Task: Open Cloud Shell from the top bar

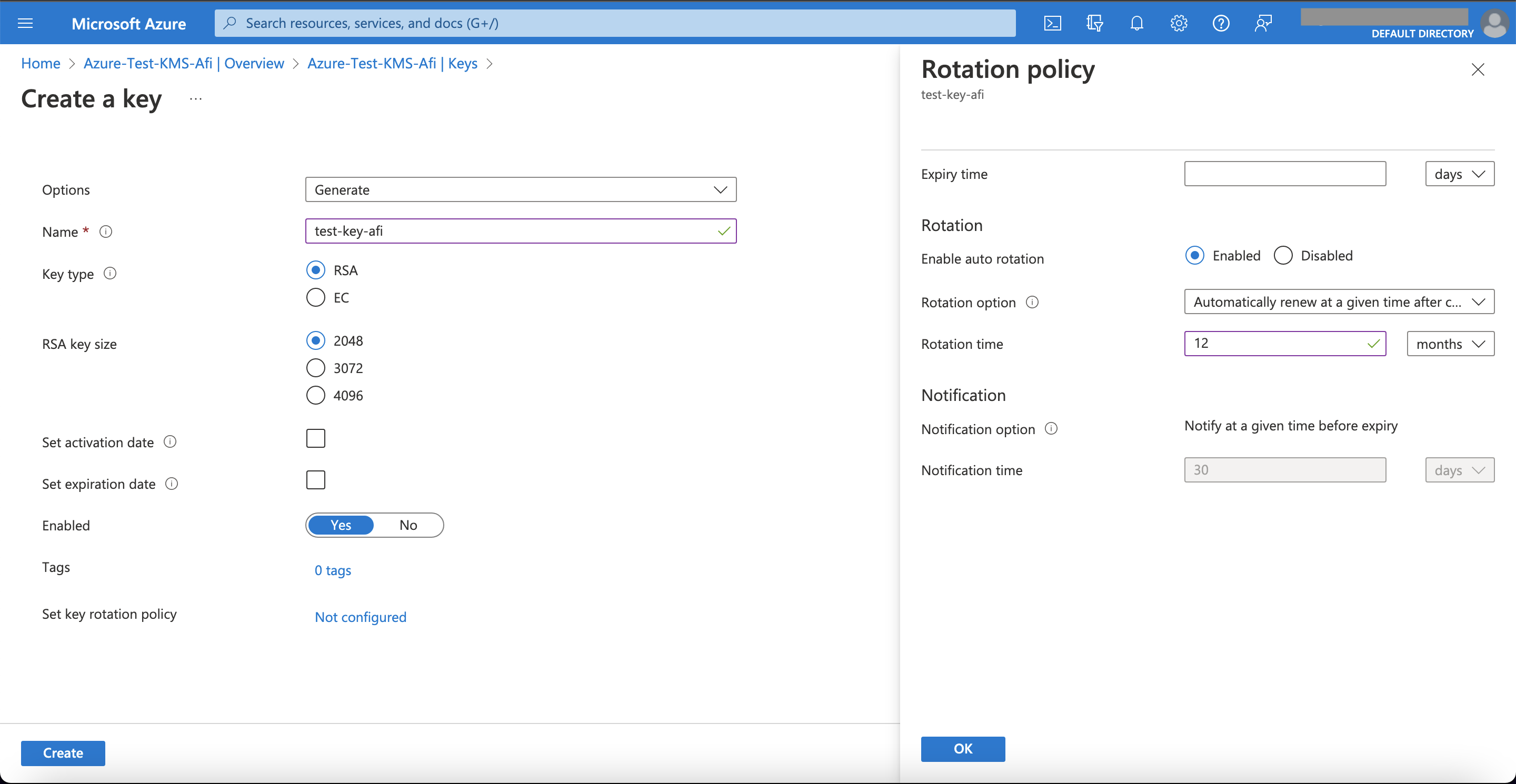Action: [x=1052, y=23]
